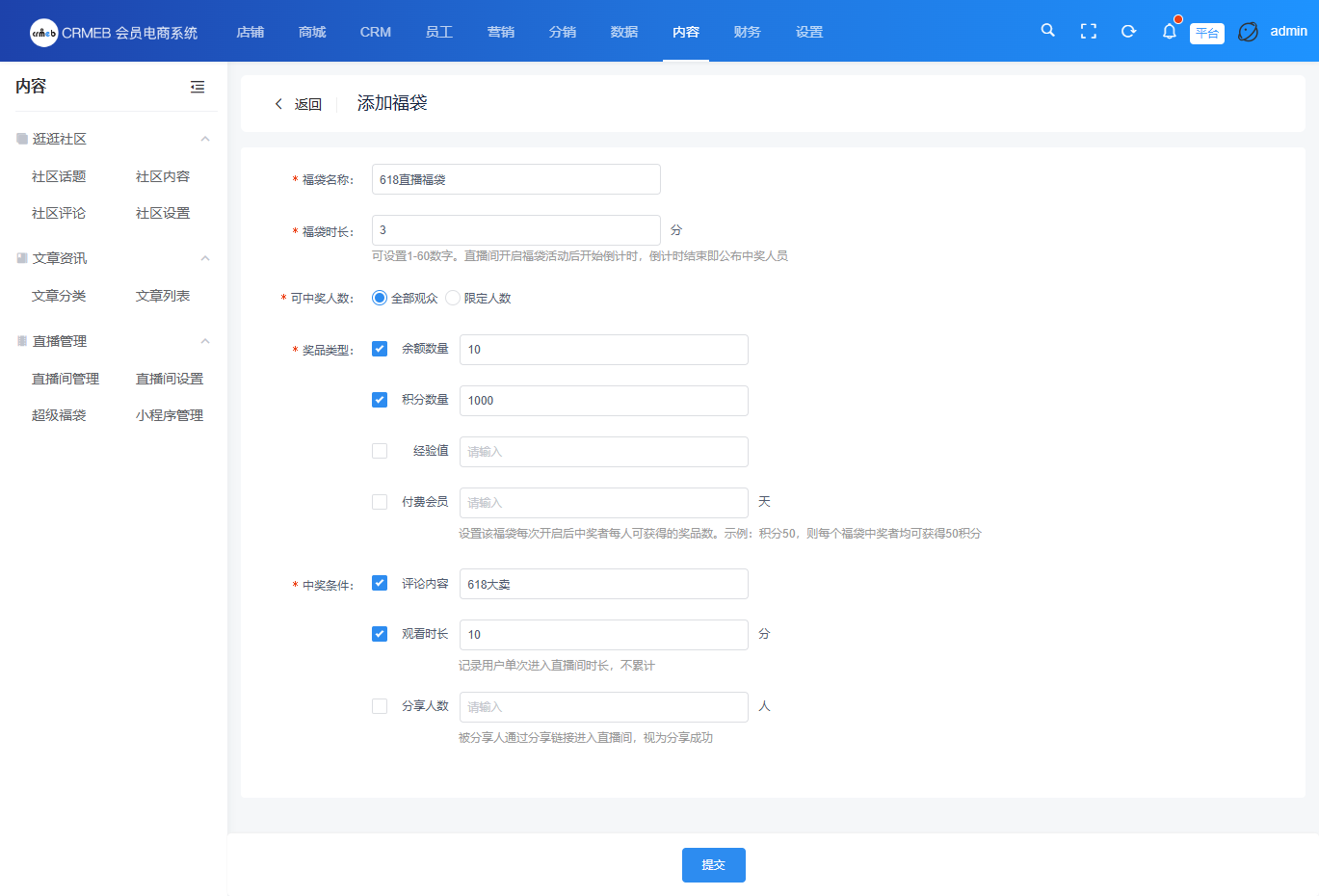
Task: Select the 全部观众 radio option
Action: (x=380, y=298)
